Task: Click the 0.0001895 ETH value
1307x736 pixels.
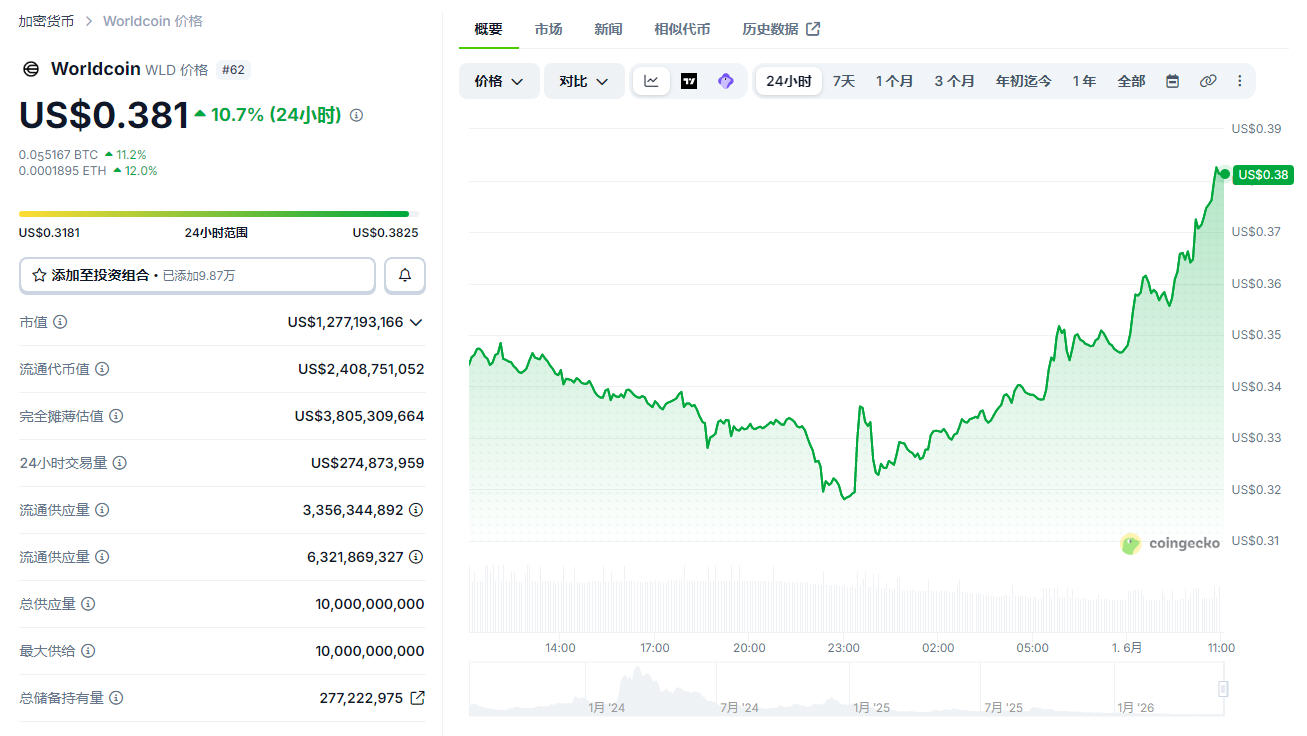Action: (63, 171)
